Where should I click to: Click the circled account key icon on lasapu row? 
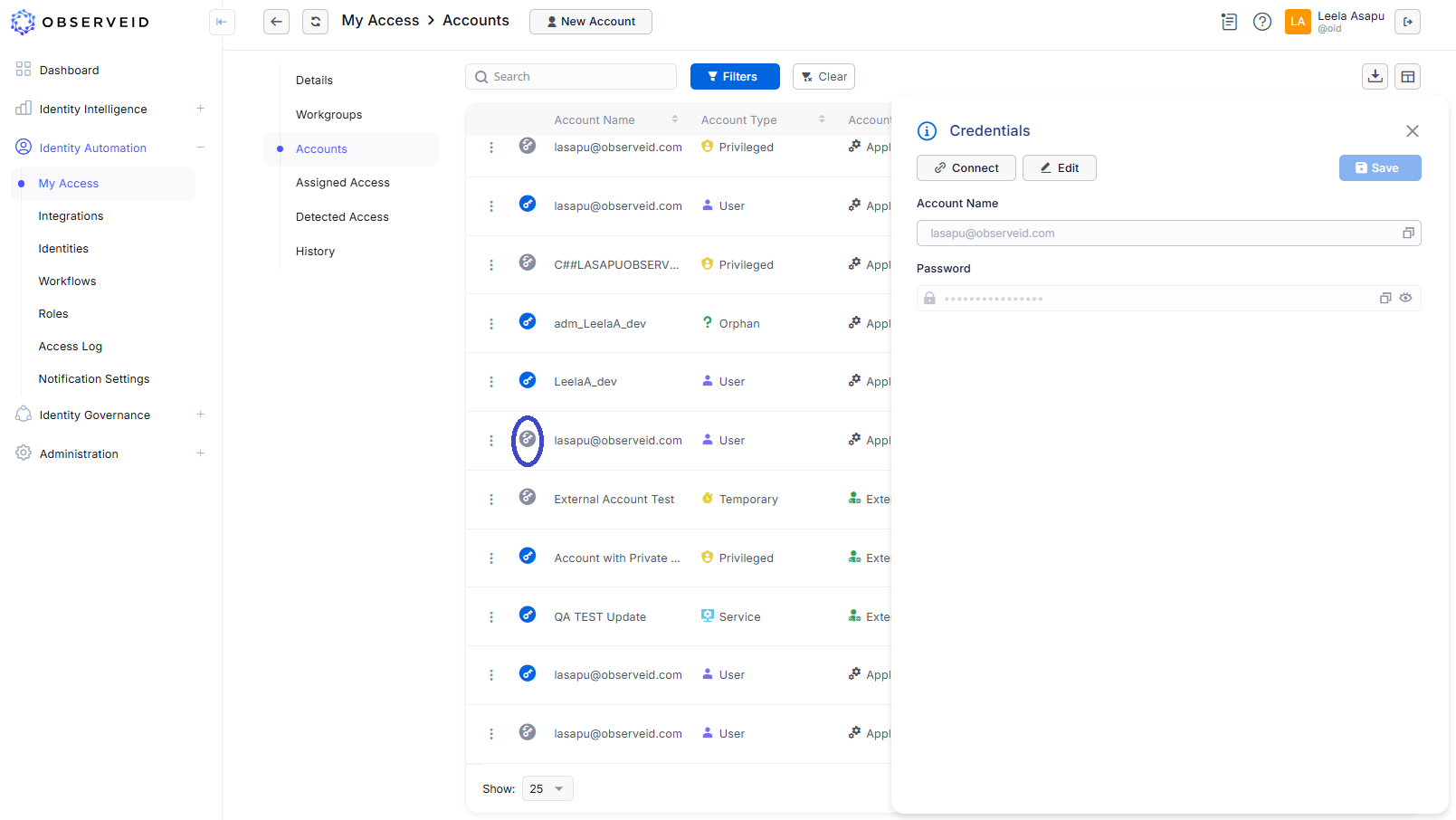click(528, 439)
